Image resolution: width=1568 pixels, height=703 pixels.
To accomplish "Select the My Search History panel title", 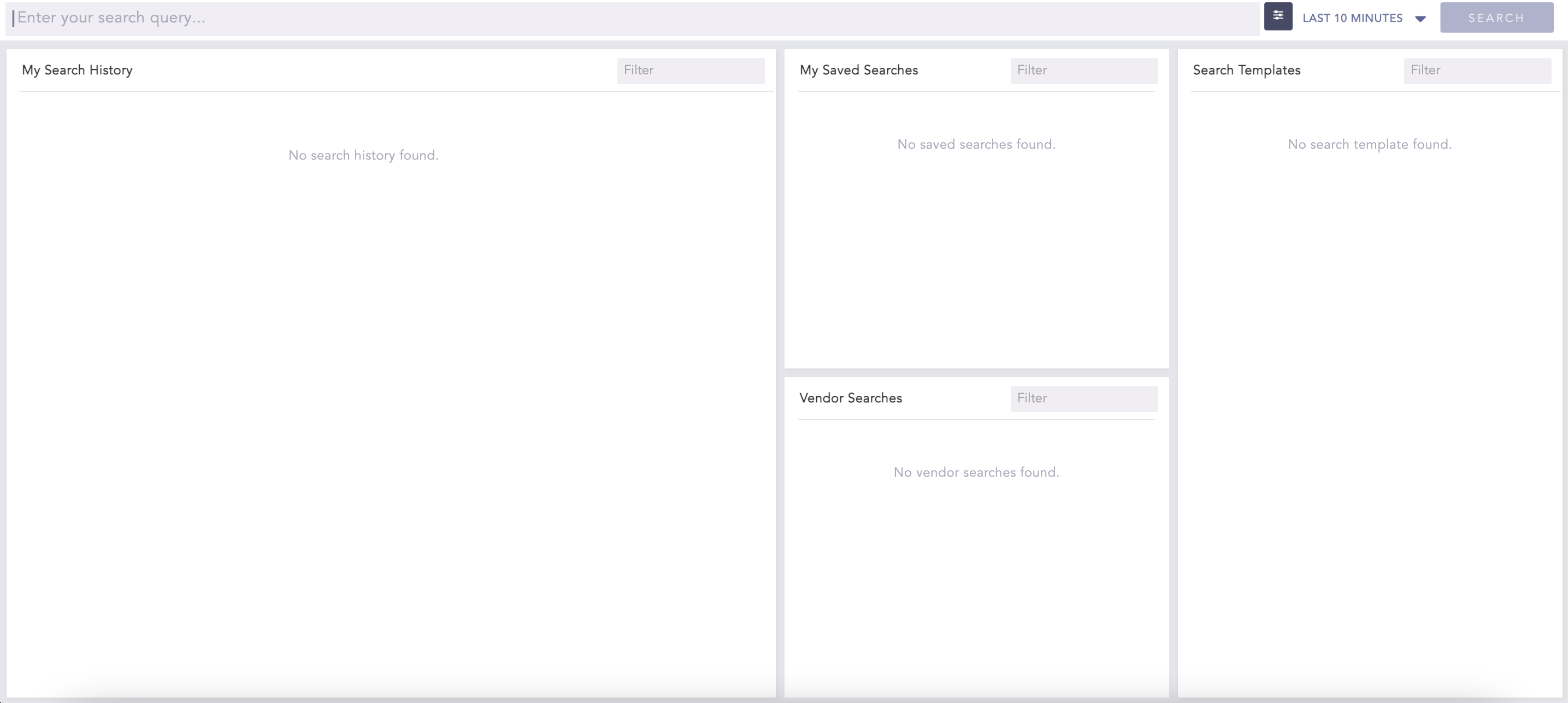I will coord(77,70).
